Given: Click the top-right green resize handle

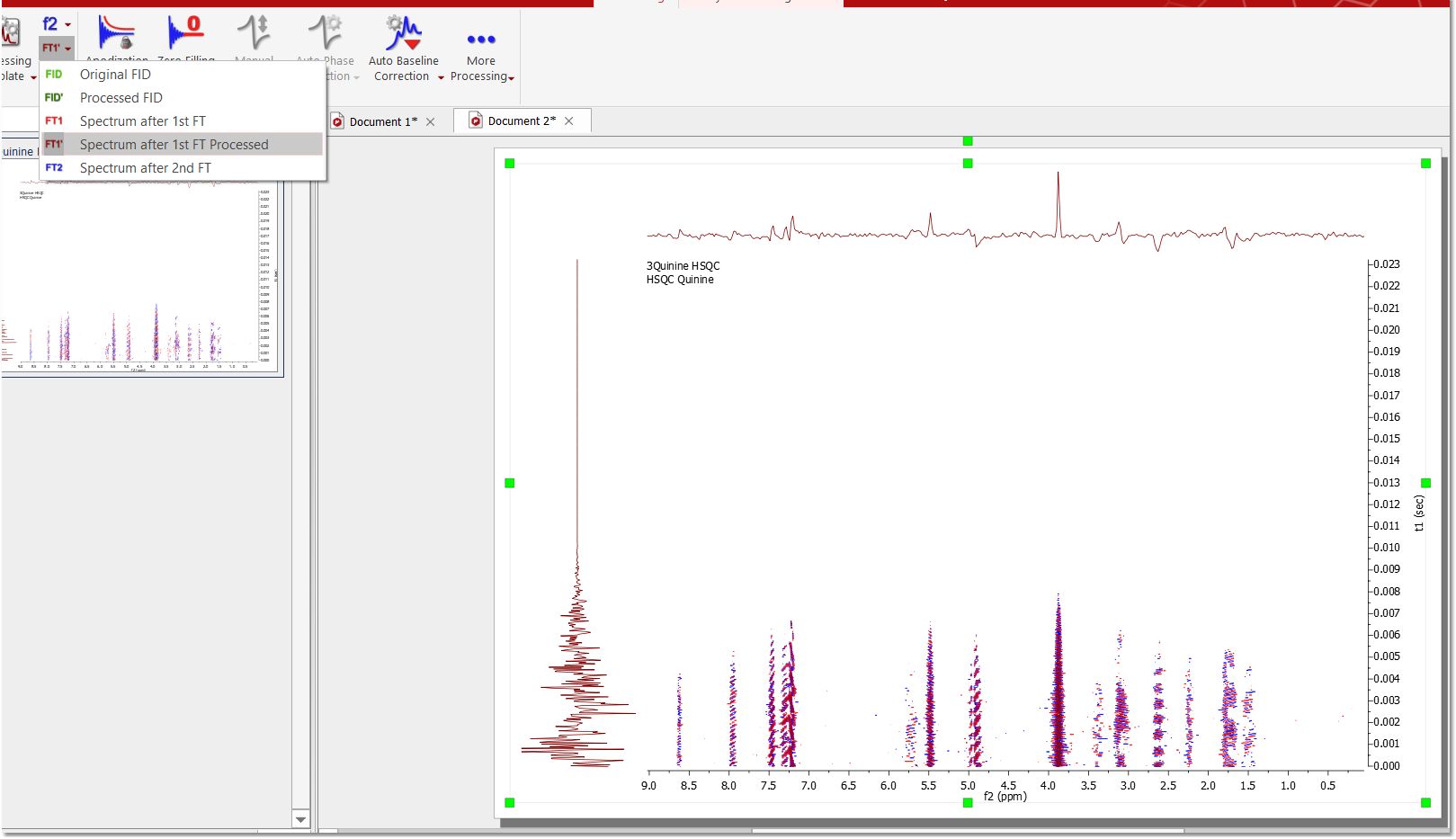Looking at the screenshot, I should pyautogui.click(x=1425, y=164).
